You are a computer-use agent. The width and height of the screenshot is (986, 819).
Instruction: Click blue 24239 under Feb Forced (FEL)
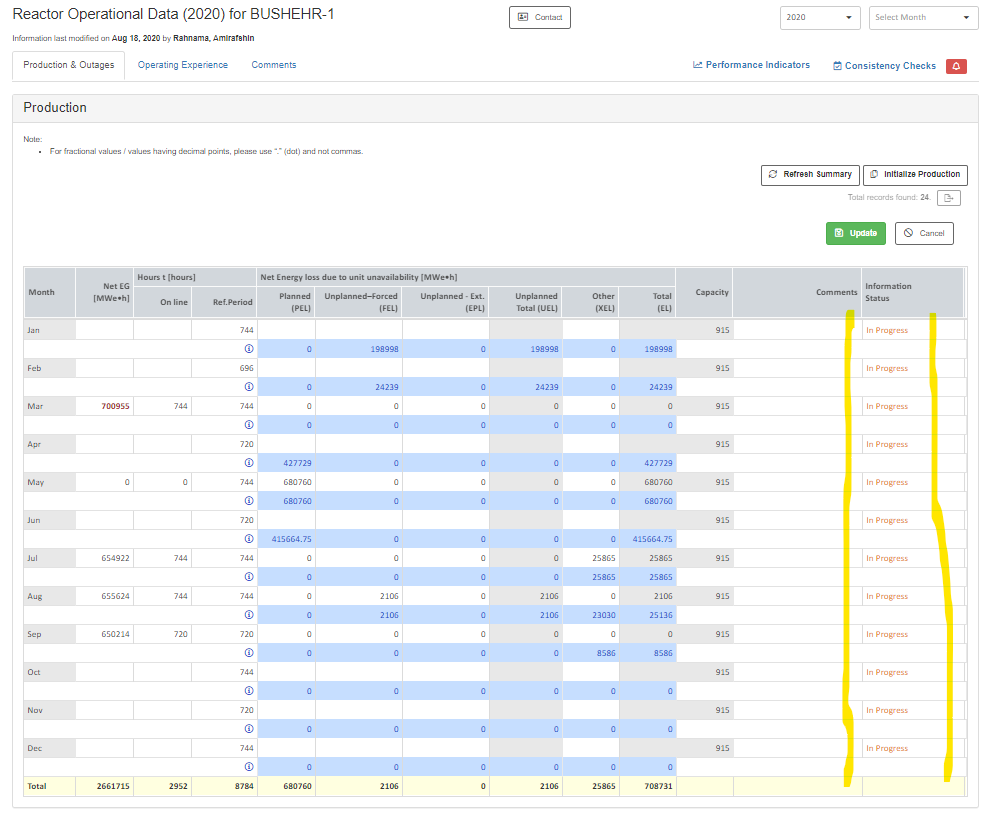387,387
